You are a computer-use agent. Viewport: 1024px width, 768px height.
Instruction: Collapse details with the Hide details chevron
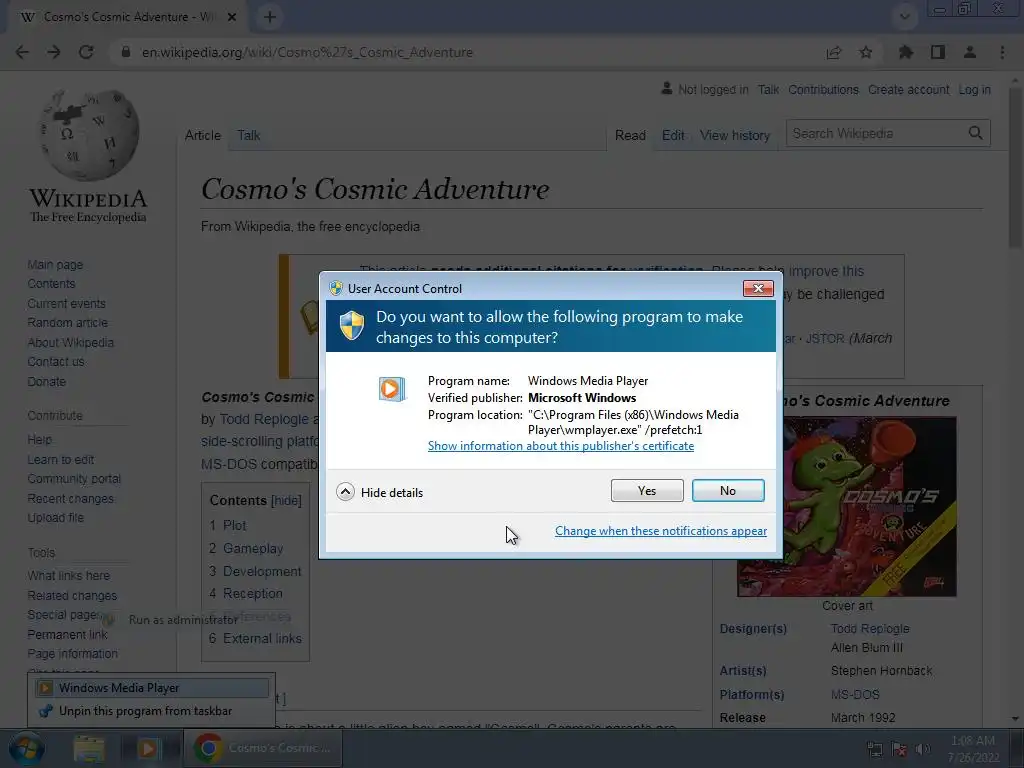coord(345,492)
